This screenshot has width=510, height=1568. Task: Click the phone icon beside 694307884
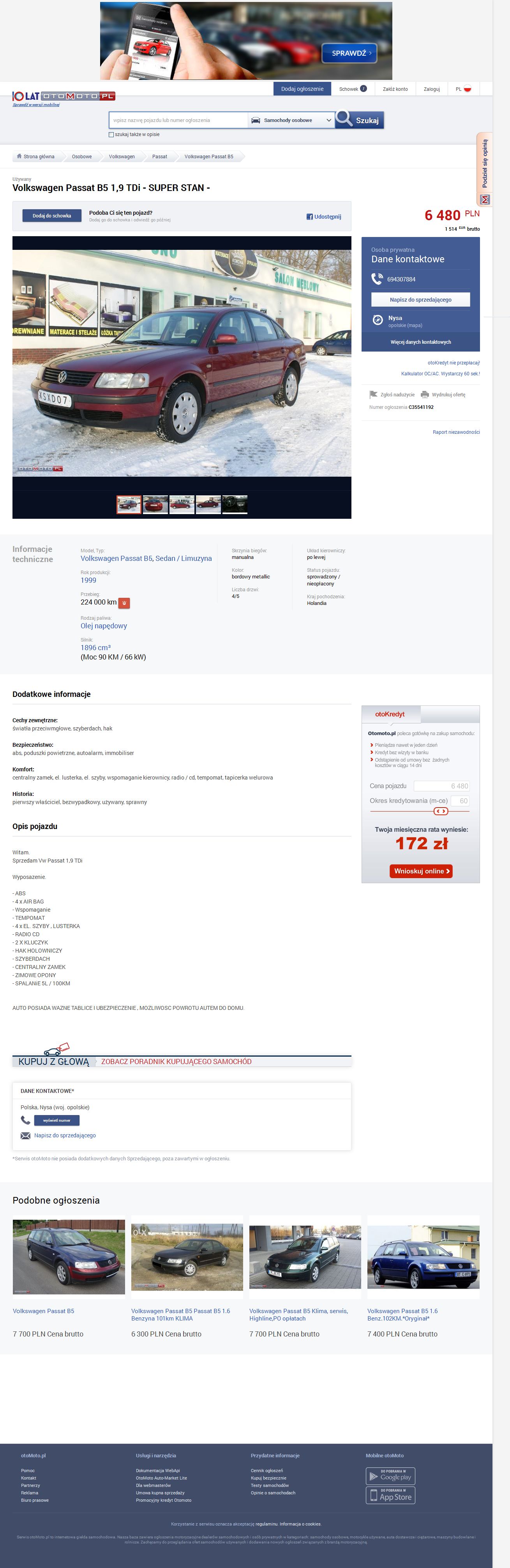377,279
